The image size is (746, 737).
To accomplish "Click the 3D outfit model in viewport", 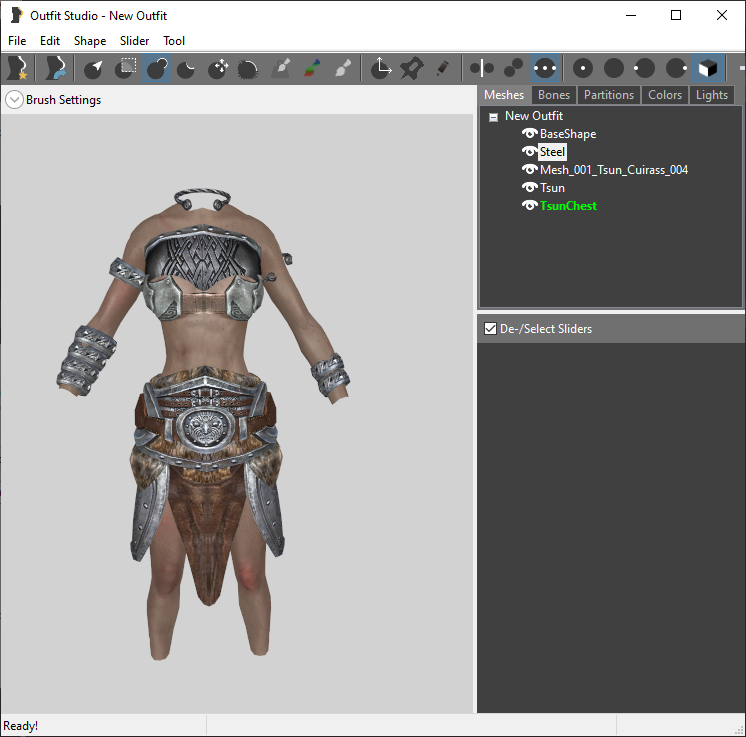I will coord(204,423).
